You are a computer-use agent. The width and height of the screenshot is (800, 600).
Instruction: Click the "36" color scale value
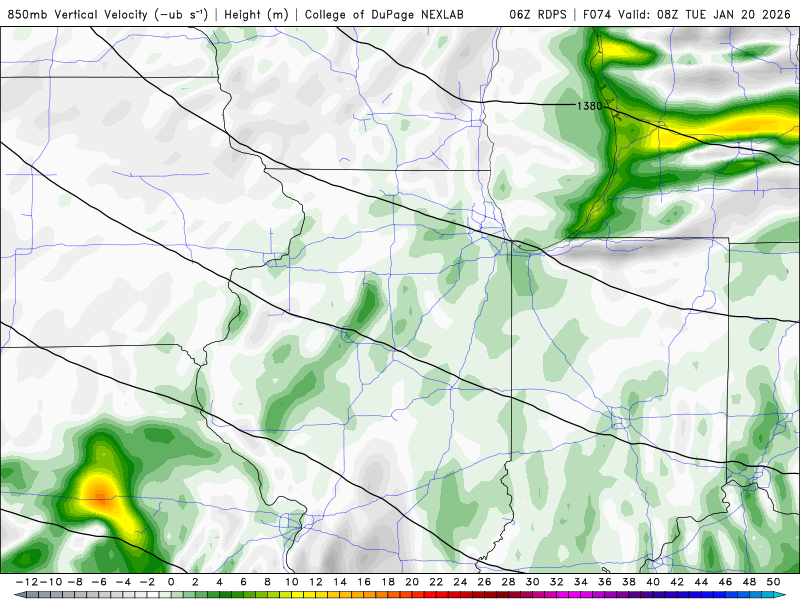click(x=605, y=582)
